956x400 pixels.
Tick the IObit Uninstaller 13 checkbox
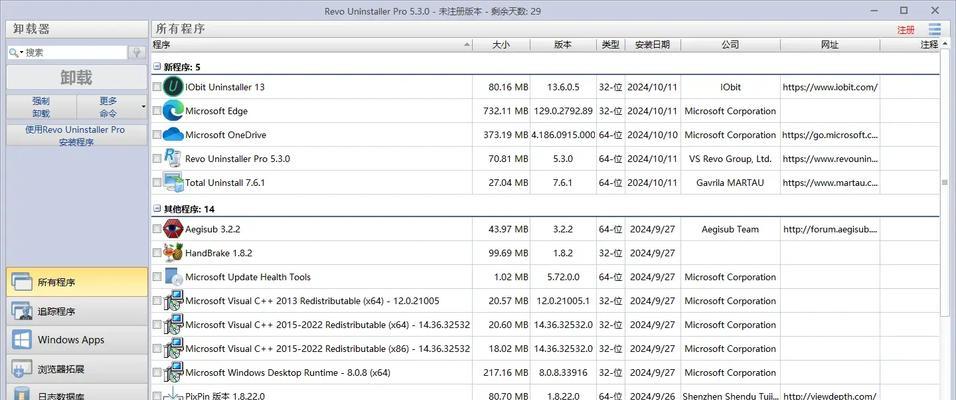pos(157,87)
